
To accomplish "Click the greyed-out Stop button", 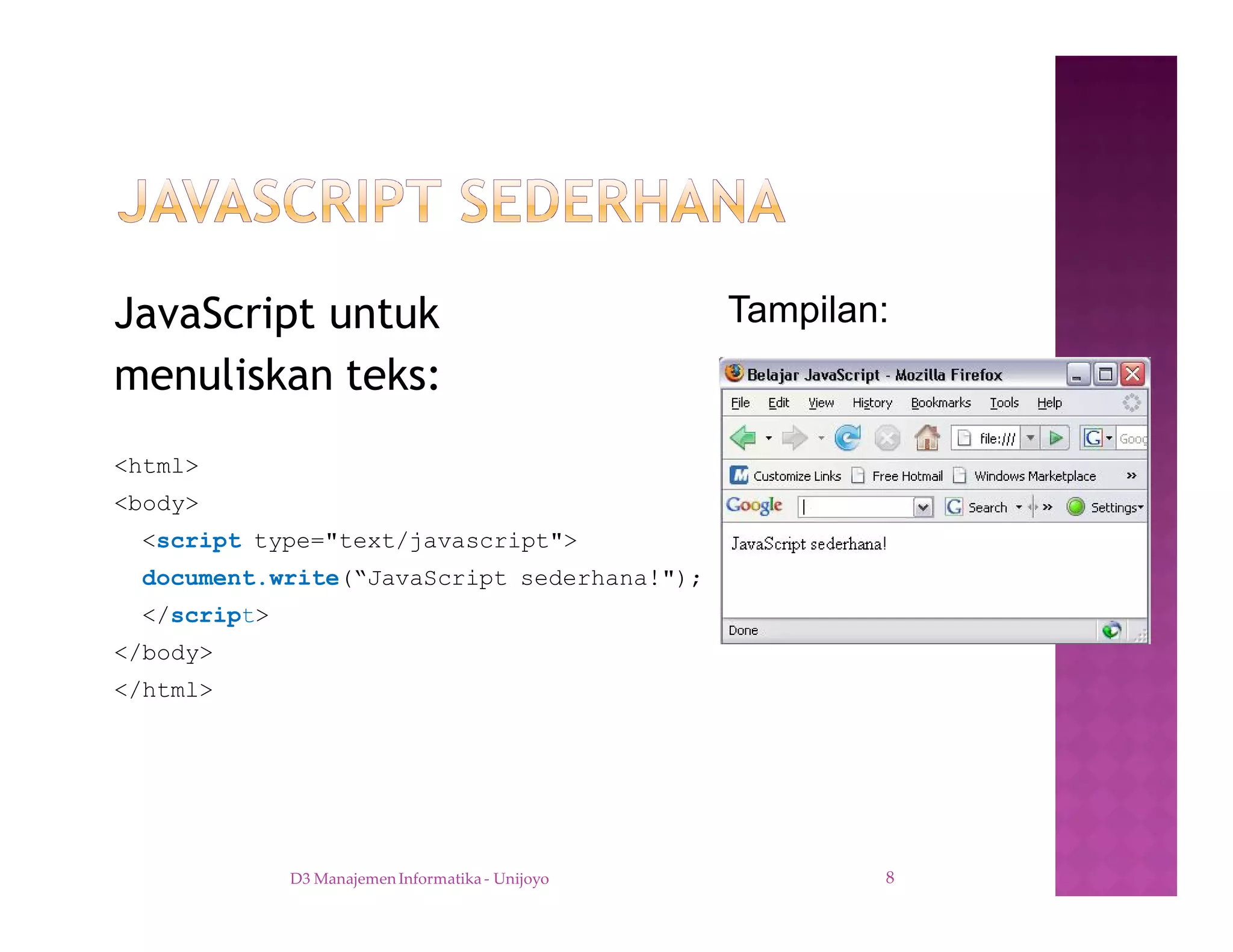I will 887,438.
